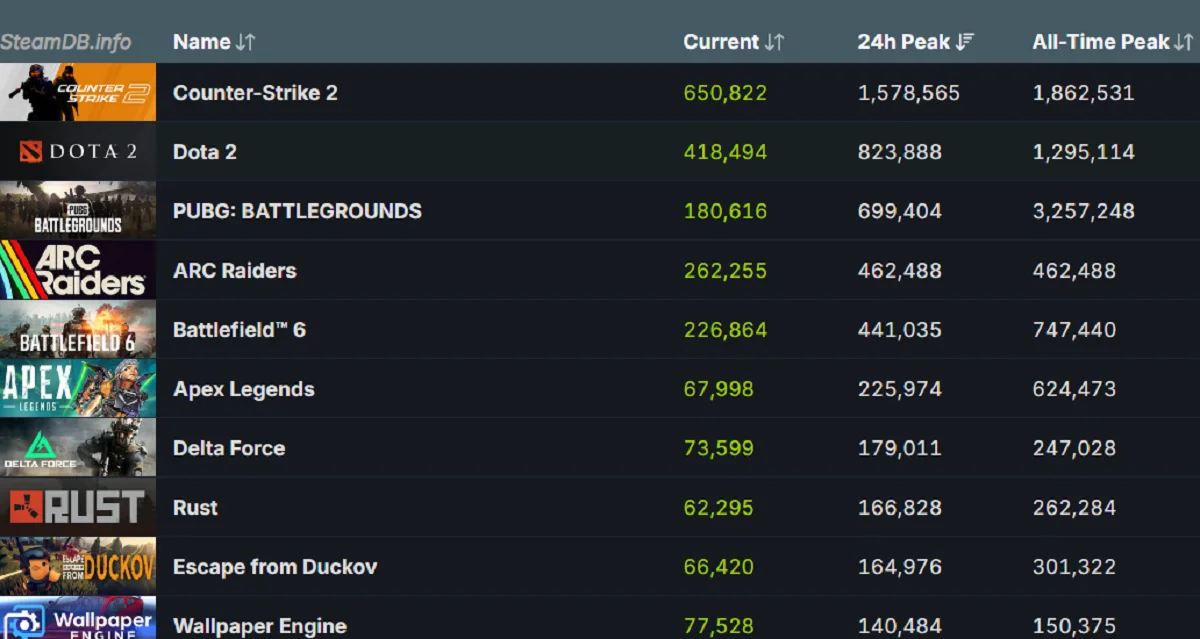1200x639 pixels.
Task: Go to the Dota 2 title link
Action: pos(205,152)
